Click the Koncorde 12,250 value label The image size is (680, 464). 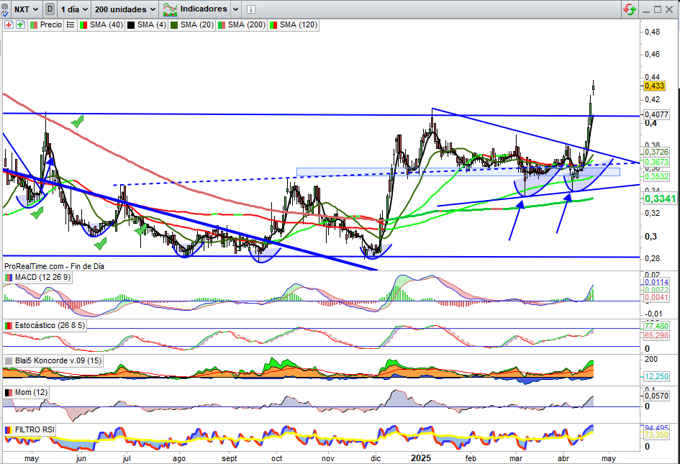pos(656,376)
